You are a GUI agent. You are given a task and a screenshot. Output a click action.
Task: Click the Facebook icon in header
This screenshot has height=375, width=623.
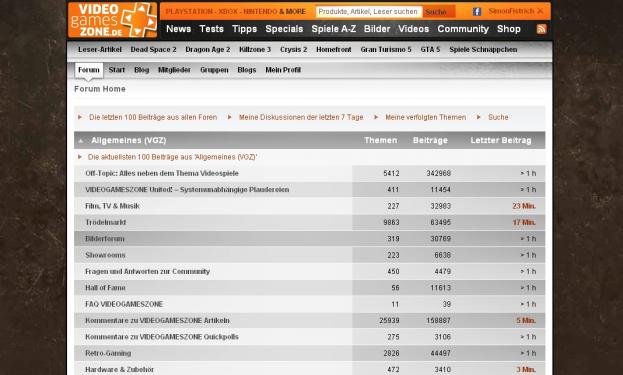coord(477,12)
